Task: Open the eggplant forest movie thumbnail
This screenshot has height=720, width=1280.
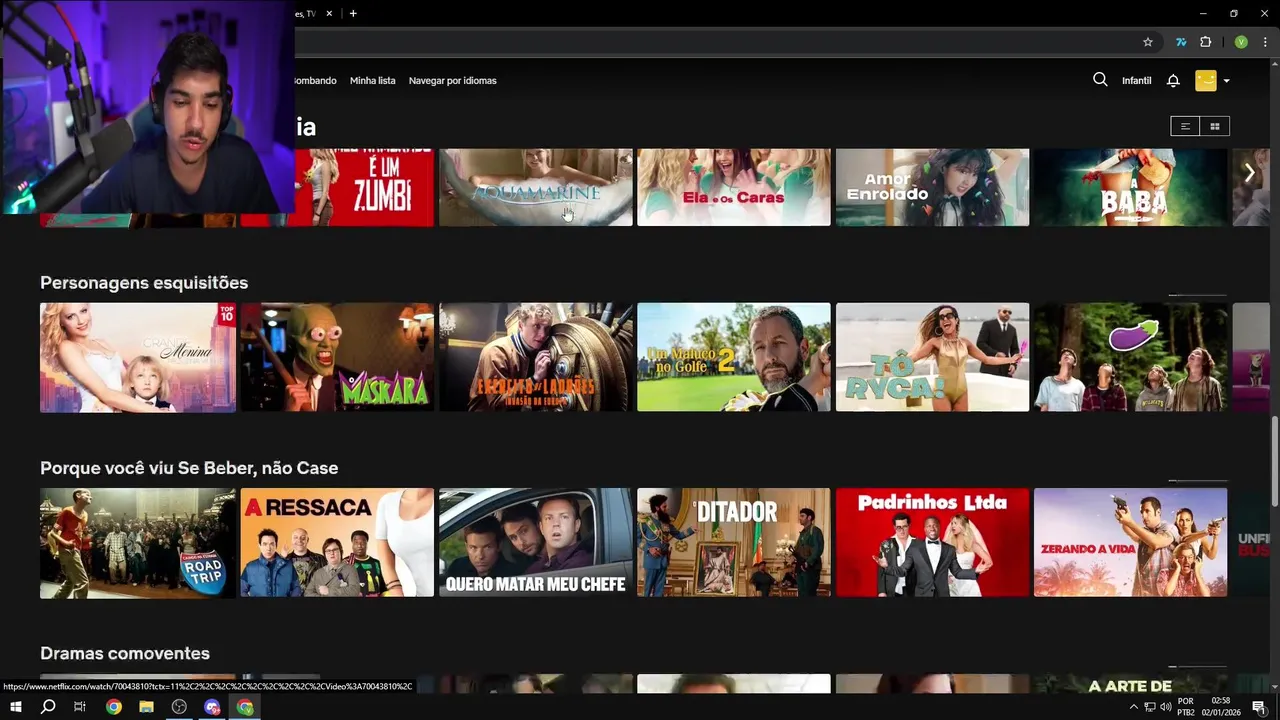Action: pos(1130,357)
